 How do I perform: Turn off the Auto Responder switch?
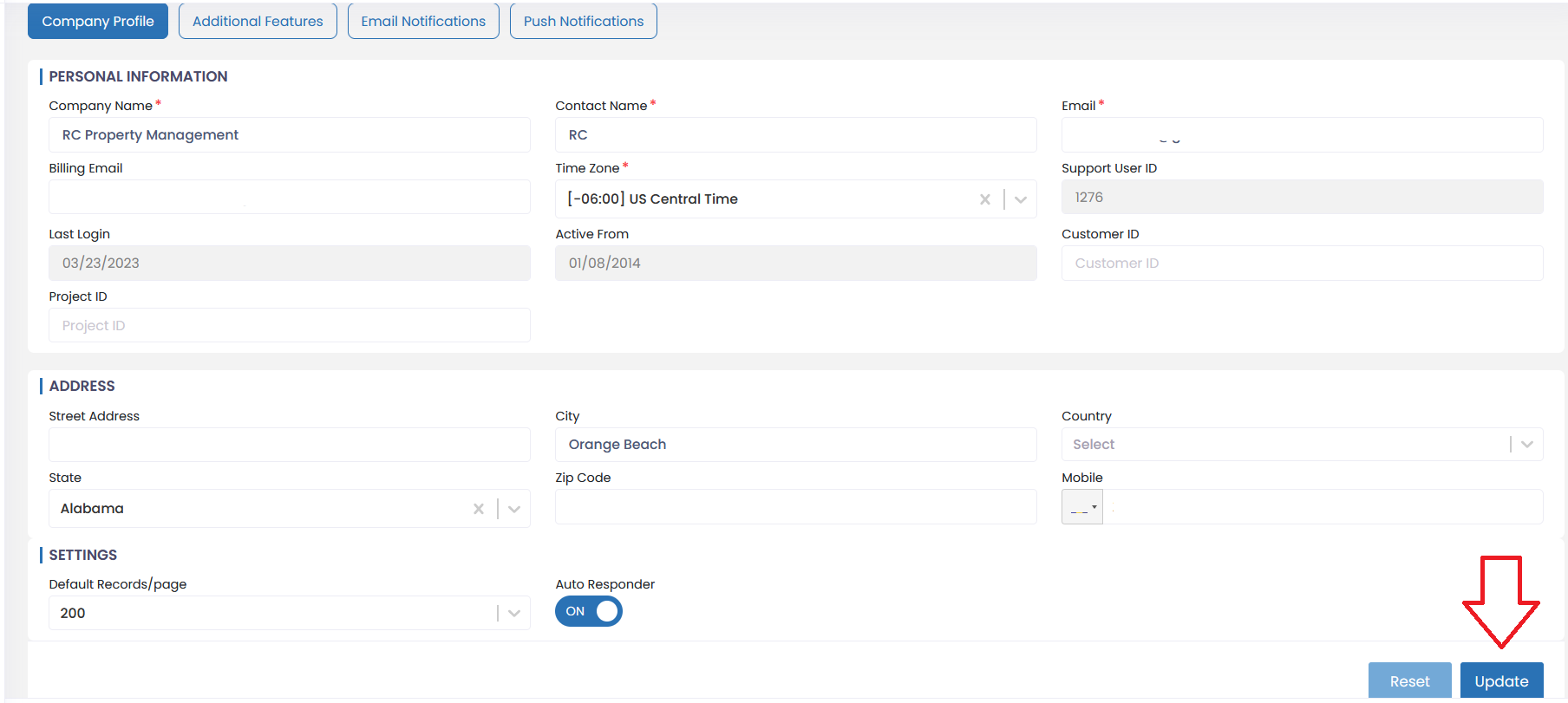(589, 611)
